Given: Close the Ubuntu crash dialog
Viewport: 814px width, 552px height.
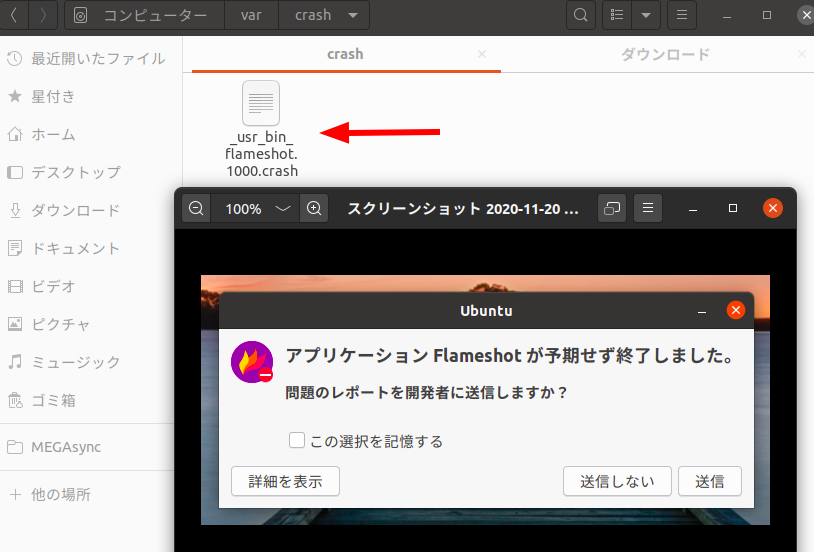Looking at the screenshot, I should tap(736, 311).
